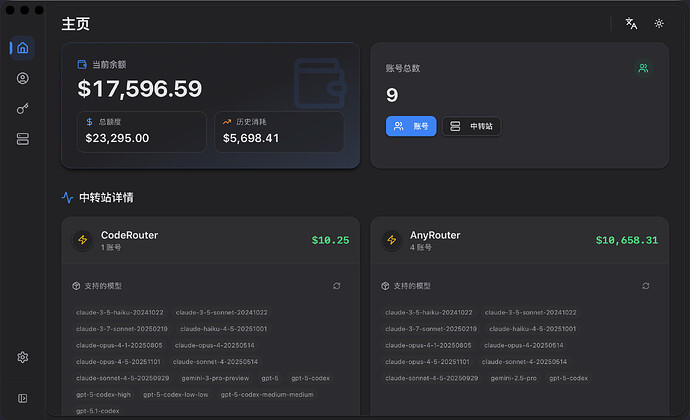This screenshot has height=420, width=690.
Task: Click the trend icon beside 历史消耗
Action: tap(227, 122)
